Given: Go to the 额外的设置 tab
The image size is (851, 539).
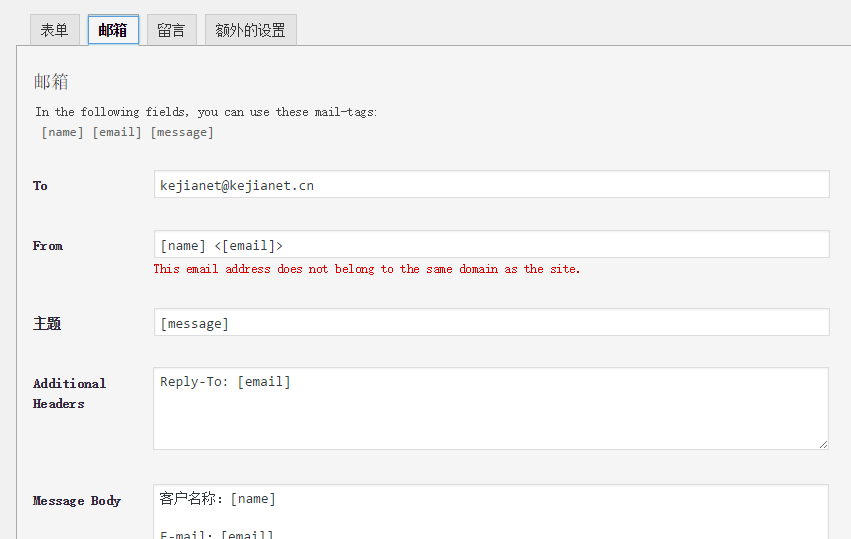Looking at the screenshot, I should click(x=250, y=30).
